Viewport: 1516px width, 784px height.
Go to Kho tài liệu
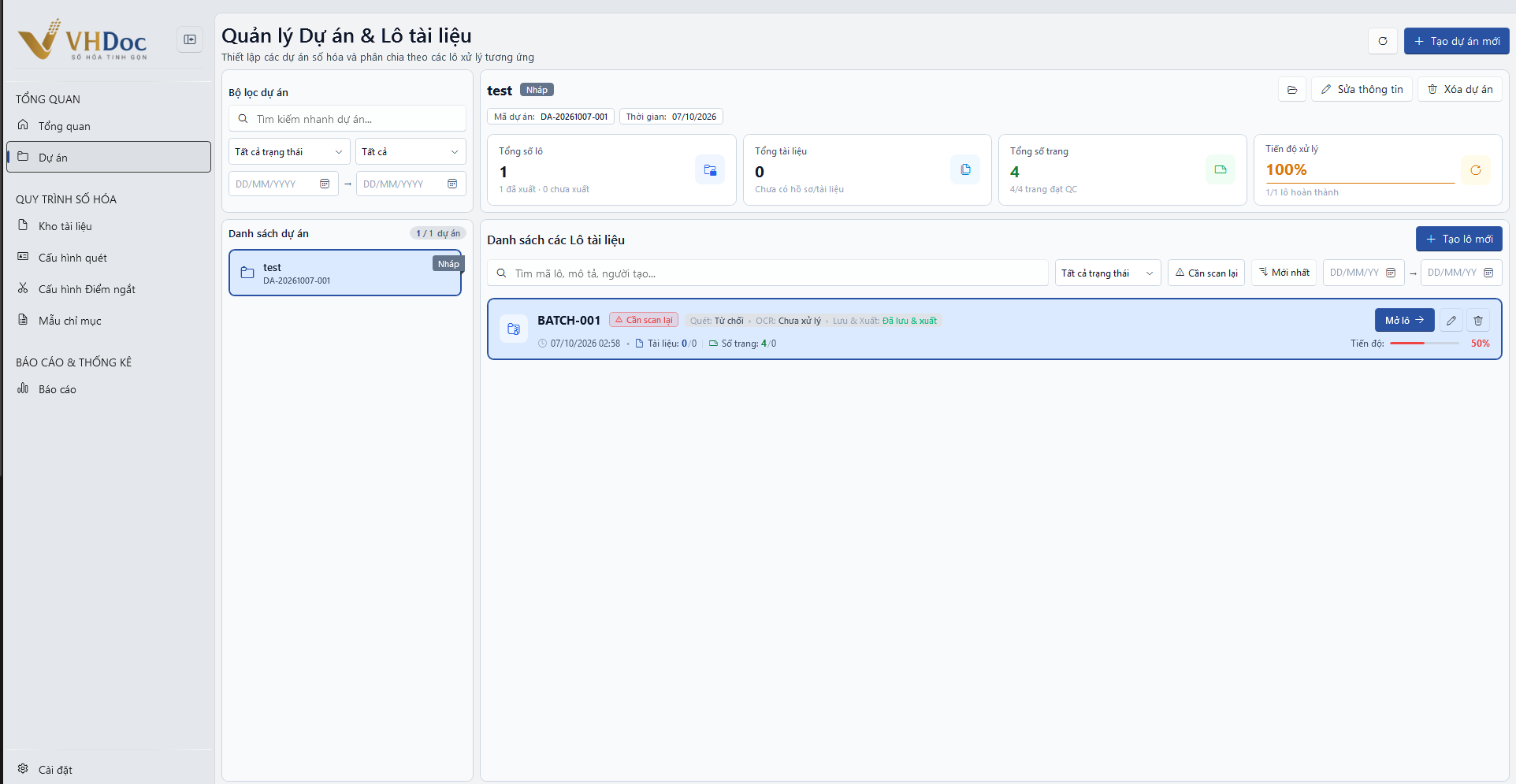click(x=109, y=226)
